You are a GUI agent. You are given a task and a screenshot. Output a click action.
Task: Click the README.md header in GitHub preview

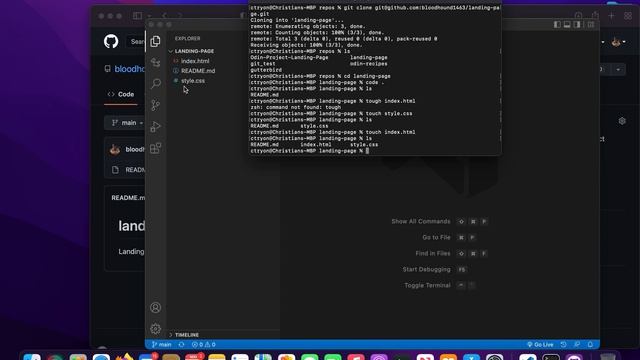click(x=128, y=198)
